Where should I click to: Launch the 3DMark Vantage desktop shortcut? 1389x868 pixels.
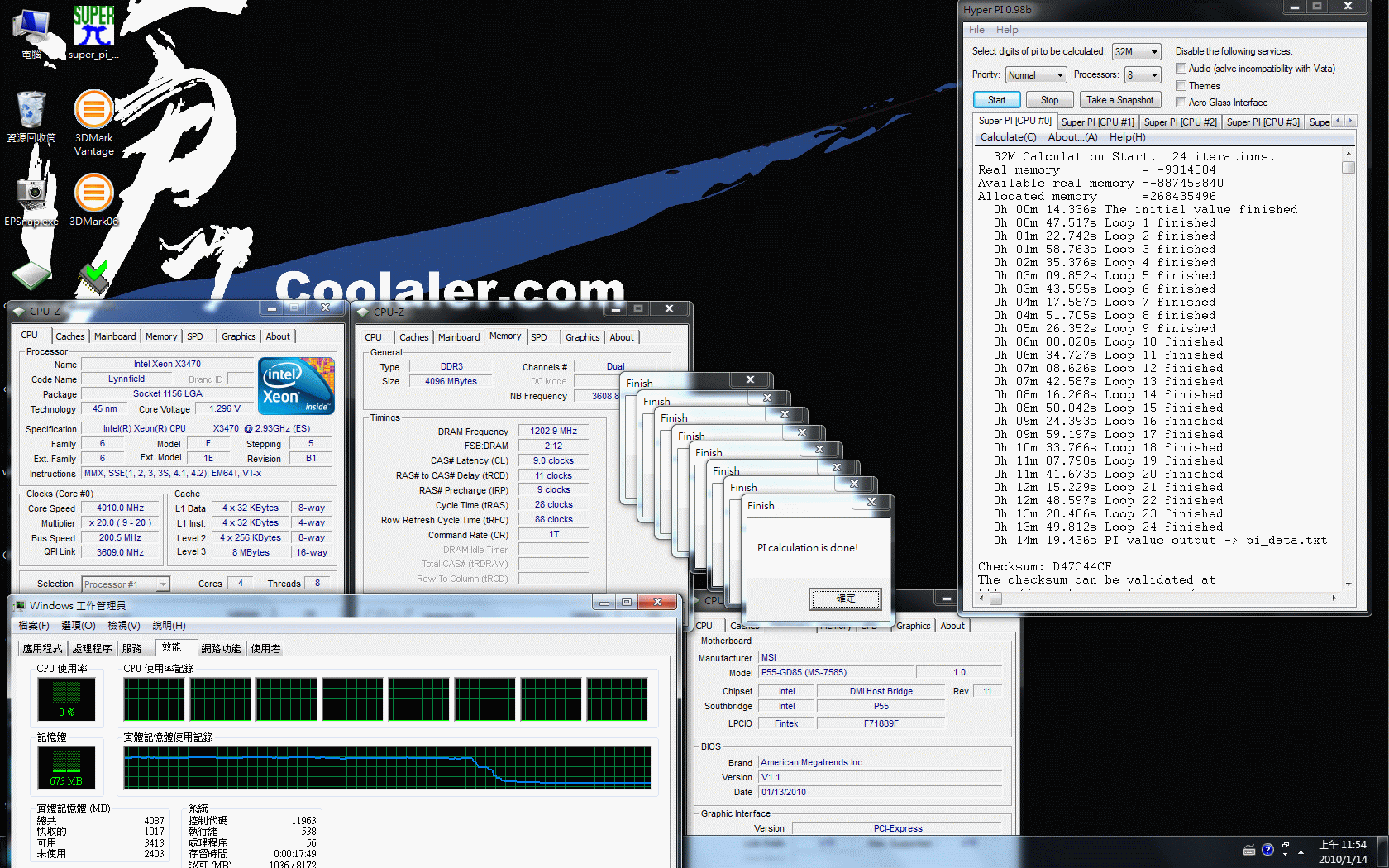(94, 122)
